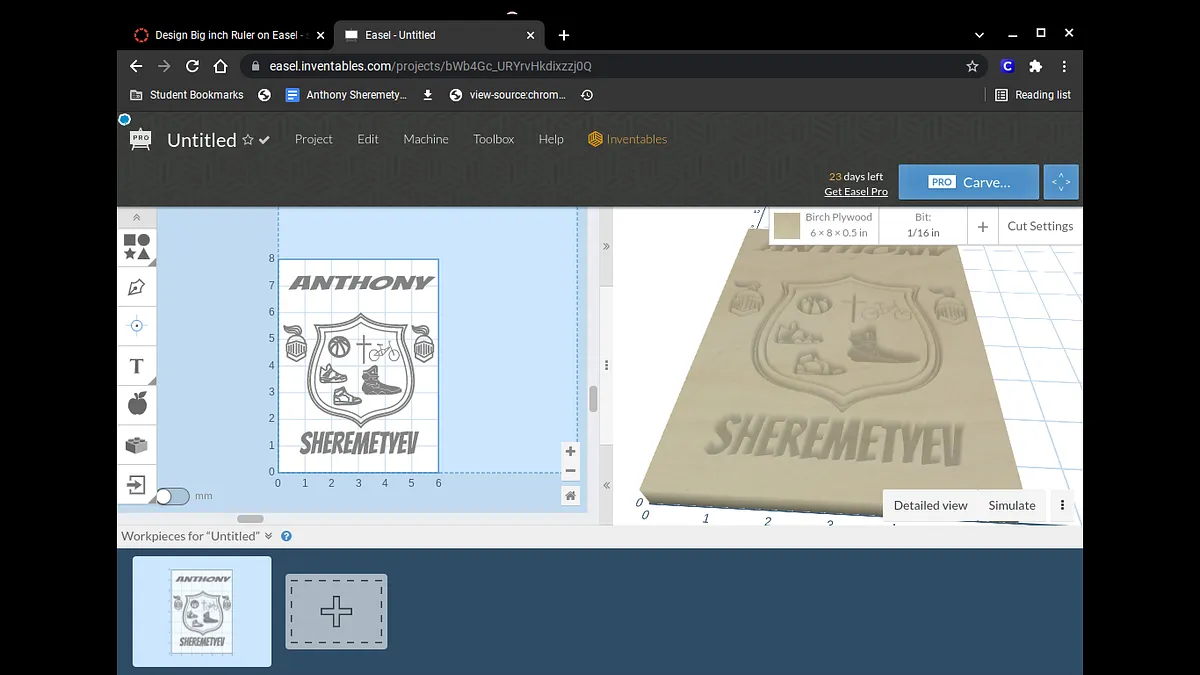Star the Untitled project as favorite
The image size is (1200, 675).
point(248,141)
